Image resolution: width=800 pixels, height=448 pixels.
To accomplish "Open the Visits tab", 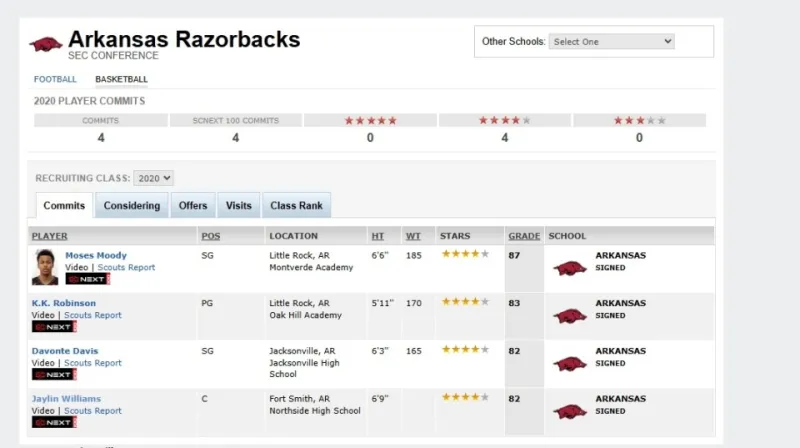I will tap(239, 206).
